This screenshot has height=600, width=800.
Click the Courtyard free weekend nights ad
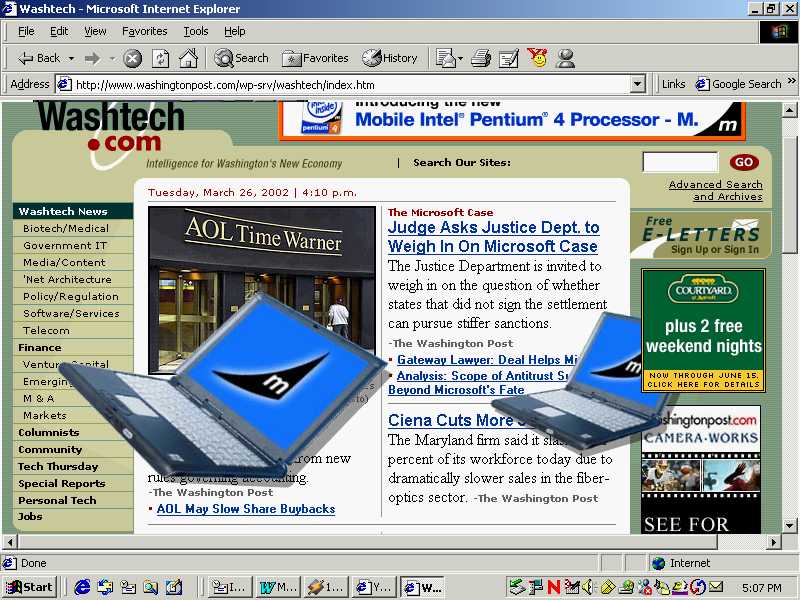(x=703, y=330)
